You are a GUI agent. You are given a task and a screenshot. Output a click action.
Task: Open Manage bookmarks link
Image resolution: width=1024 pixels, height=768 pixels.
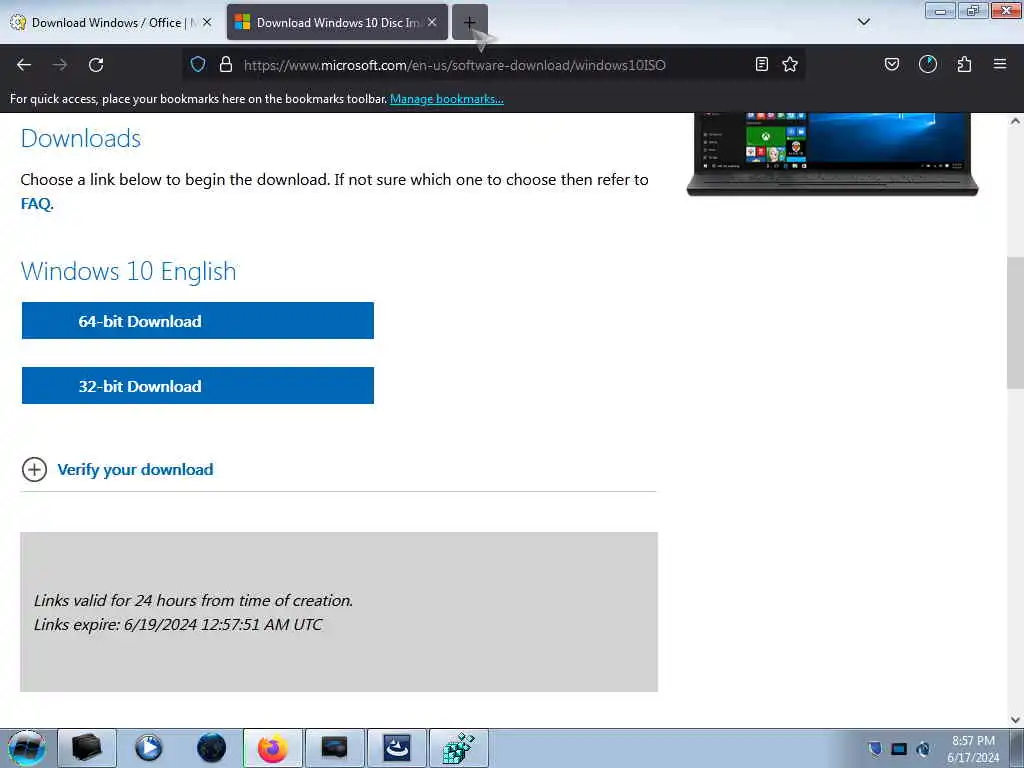tap(447, 99)
